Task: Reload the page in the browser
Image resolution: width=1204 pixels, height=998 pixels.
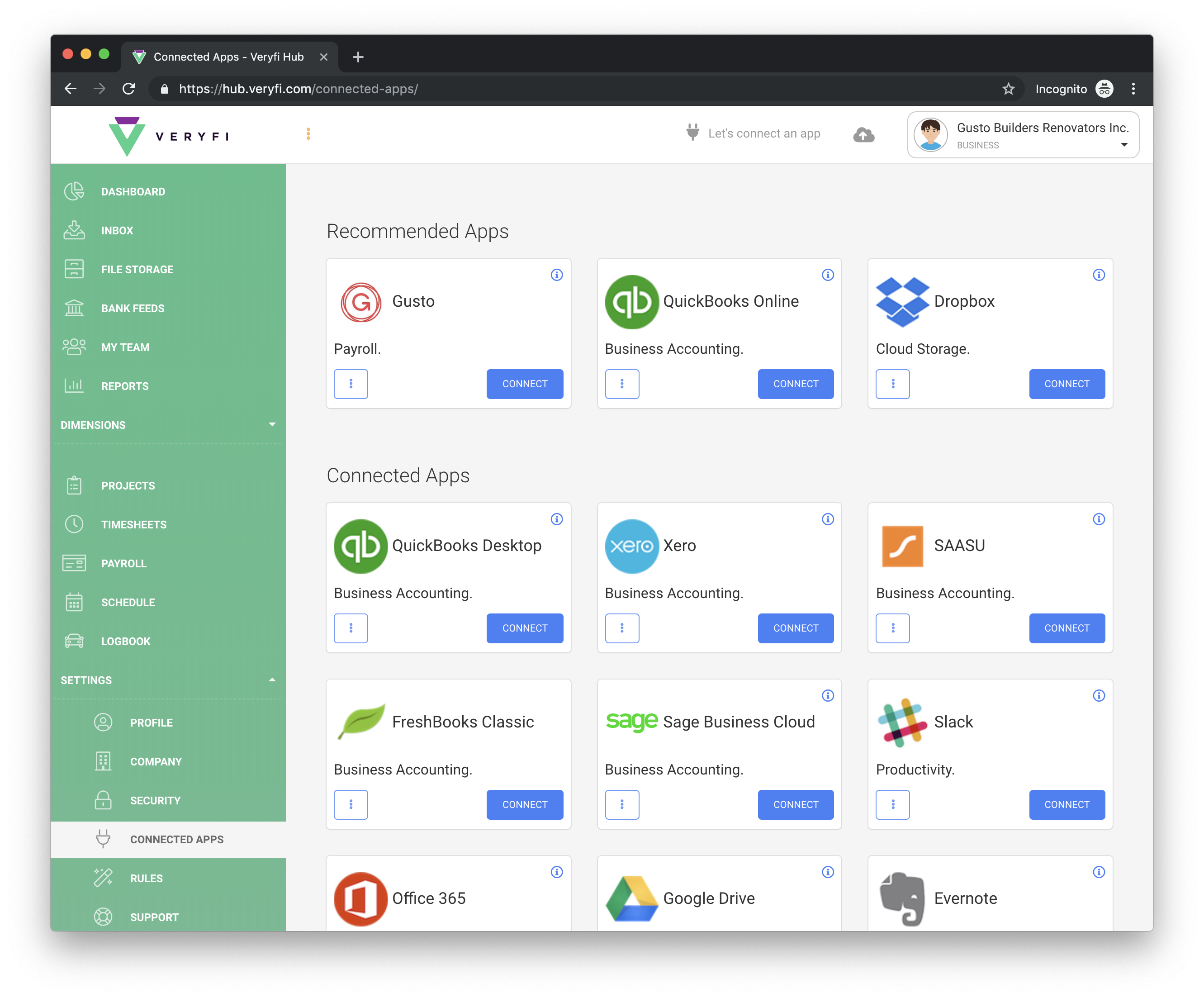Action: click(x=128, y=88)
